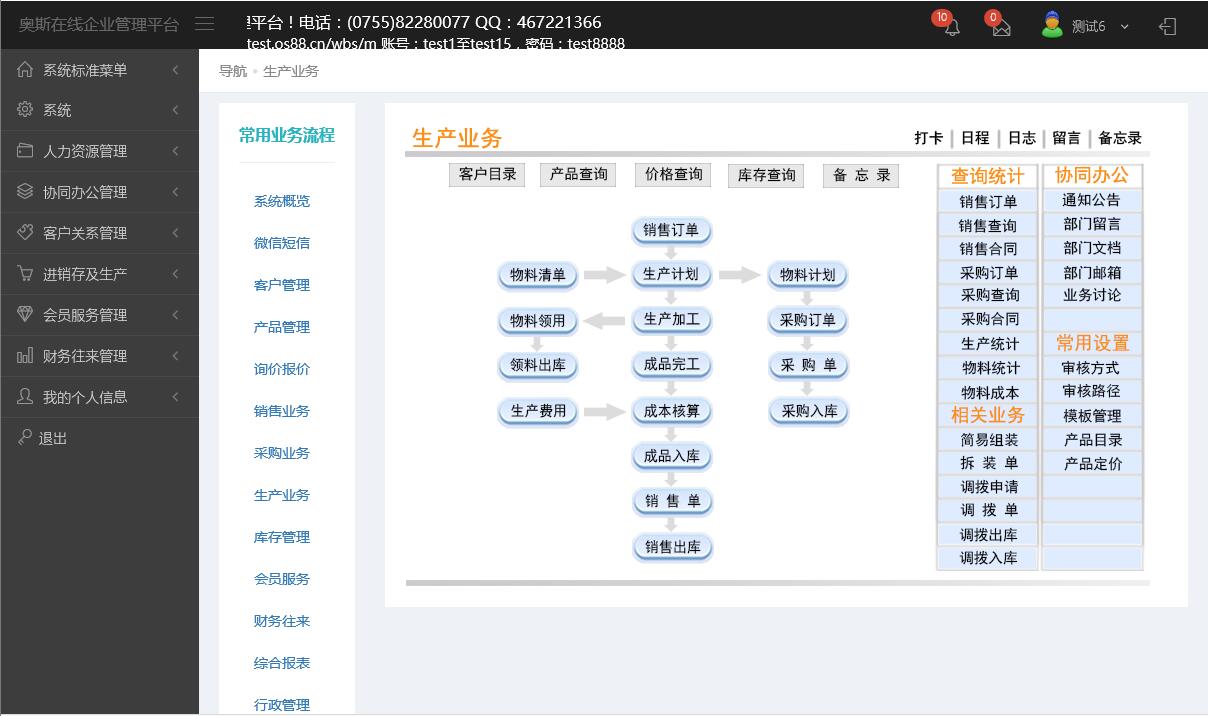Open 采购合同 under 查询统计
Image resolution: width=1208 pixels, height=716 pixels.
(990, 319)
